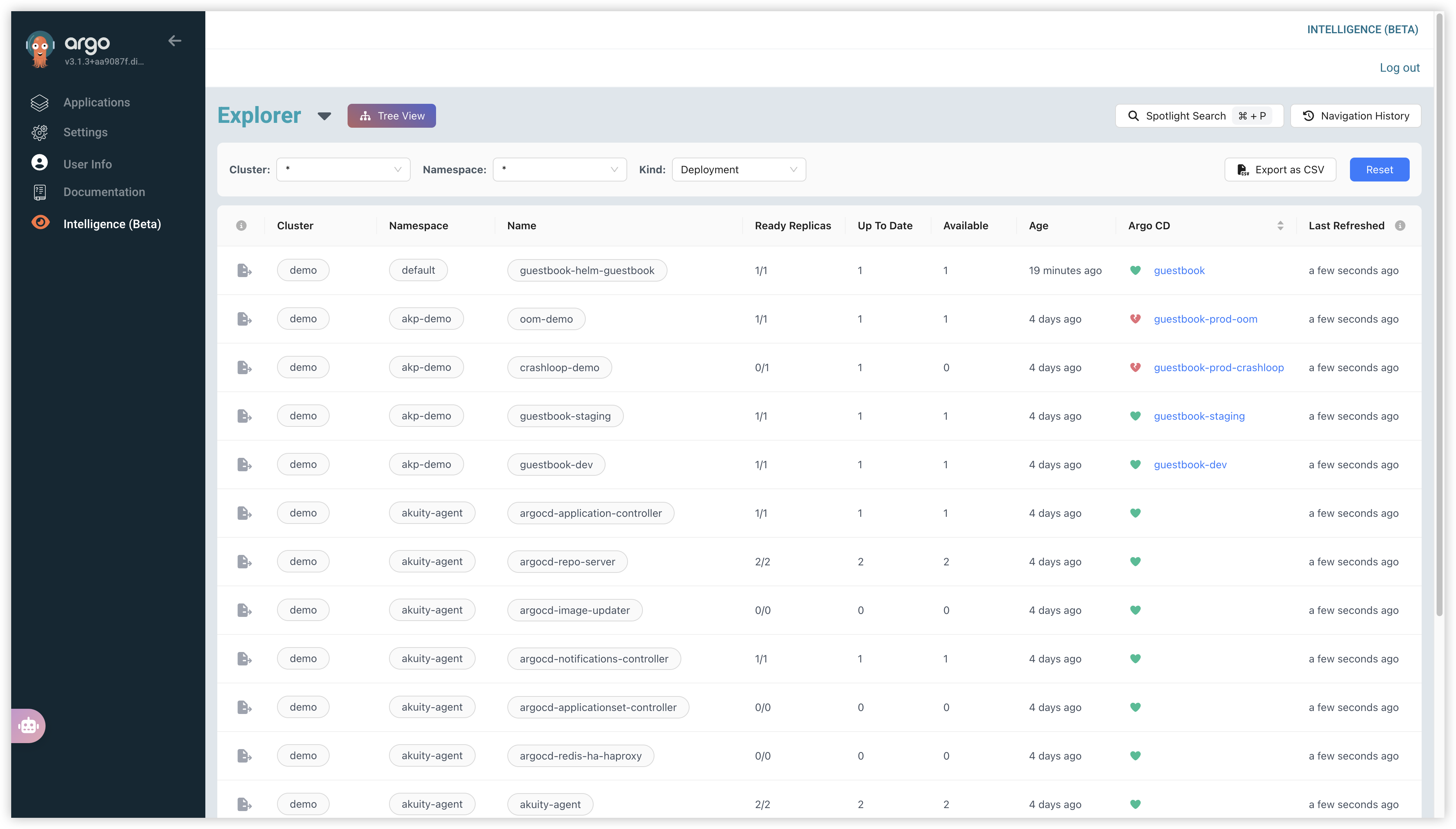Viewport: 1456px width, 829px height.
Task: Open resource details icon for oom-demo row
Action: point(244,319)
